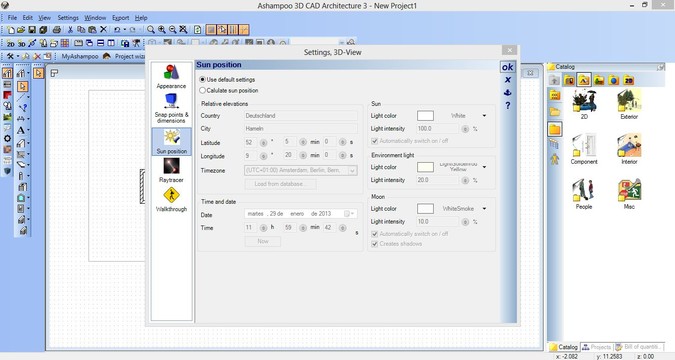Open the Walkthrough settings page
Image resolution: width=675 pixels, height=360 pixels.
(x=171, y=199)
